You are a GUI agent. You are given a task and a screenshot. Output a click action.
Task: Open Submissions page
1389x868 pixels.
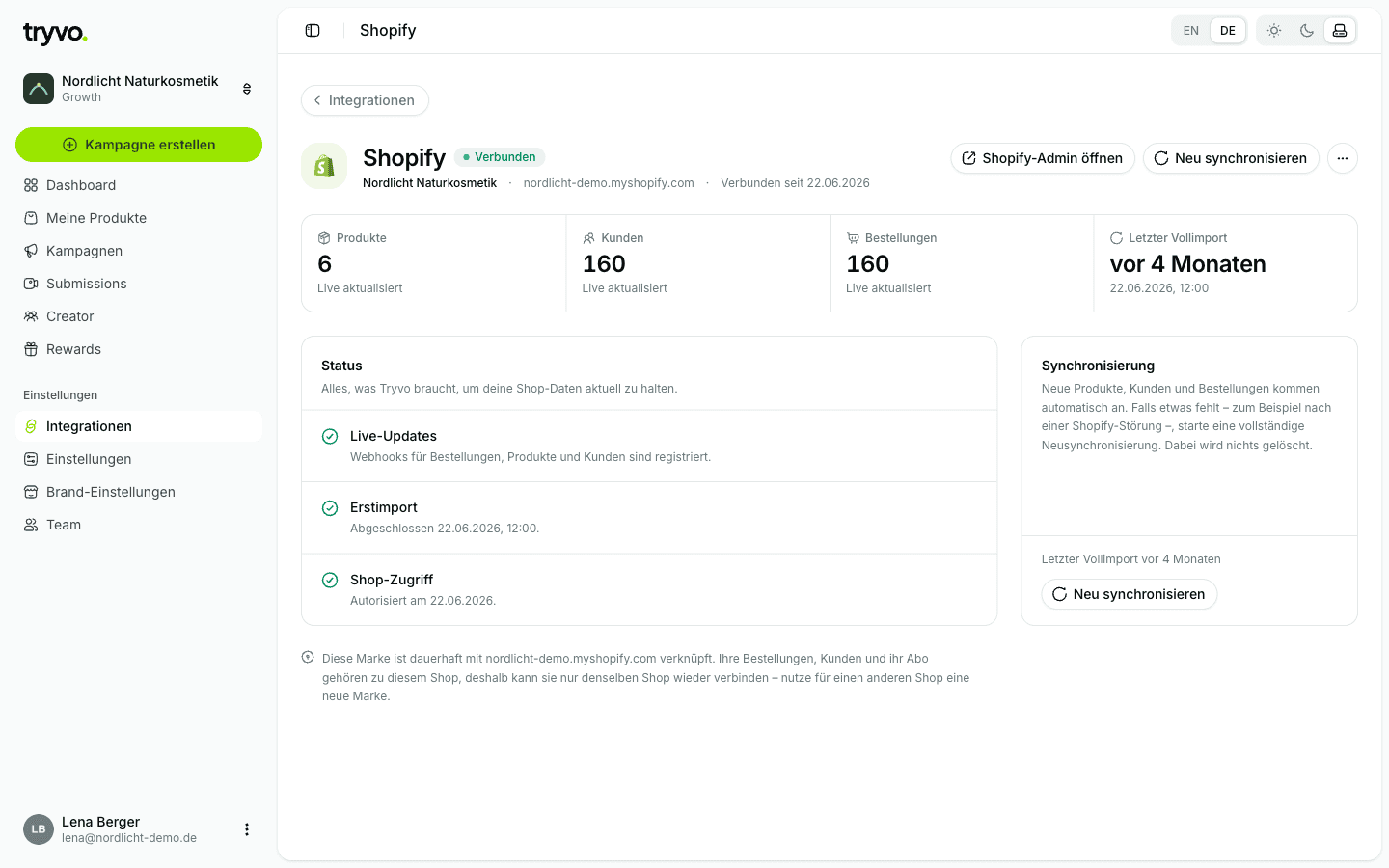(x=139, y=284)
